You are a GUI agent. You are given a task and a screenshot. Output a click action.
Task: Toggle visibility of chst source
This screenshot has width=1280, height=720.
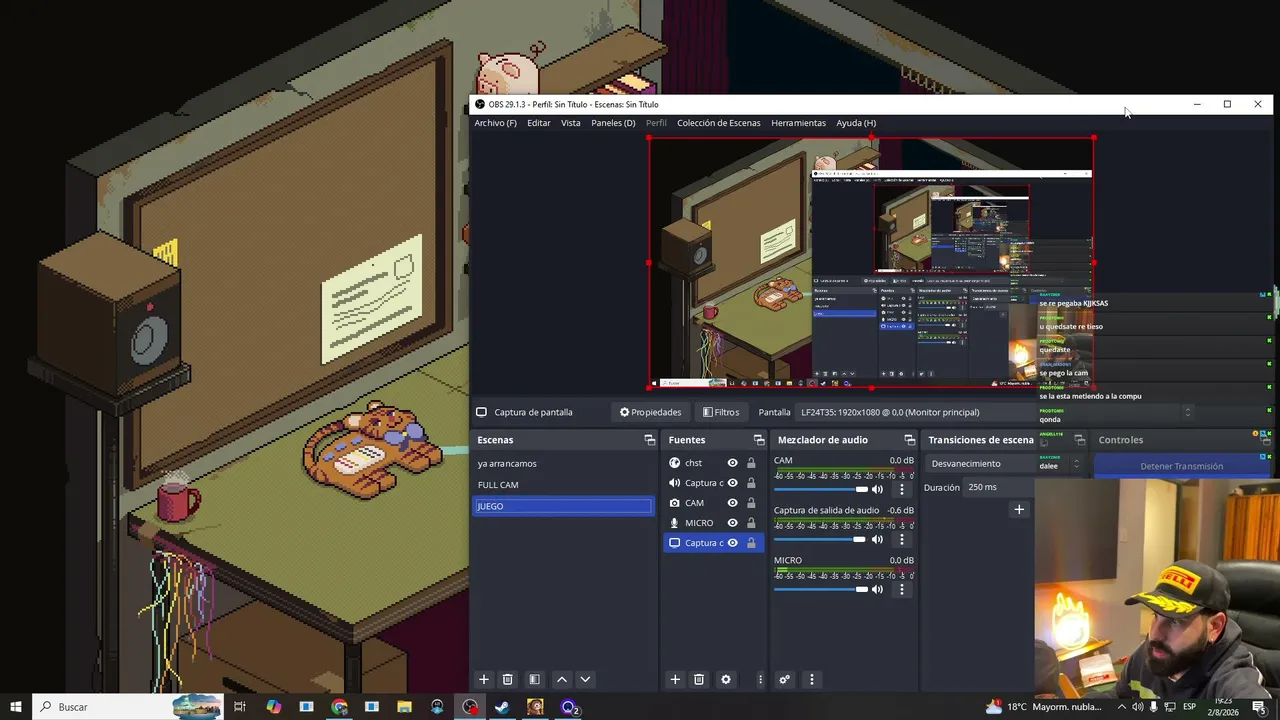[x=732, y=463]
